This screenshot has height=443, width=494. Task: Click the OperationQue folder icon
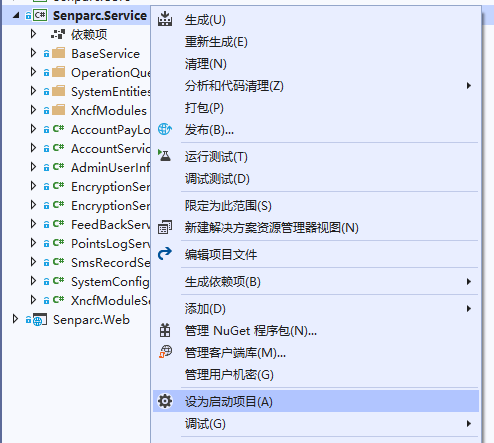point(59,72)
